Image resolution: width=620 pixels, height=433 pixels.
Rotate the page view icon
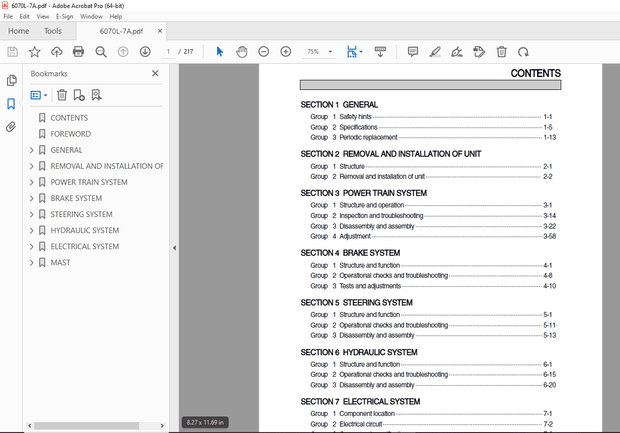coord(523,52)
